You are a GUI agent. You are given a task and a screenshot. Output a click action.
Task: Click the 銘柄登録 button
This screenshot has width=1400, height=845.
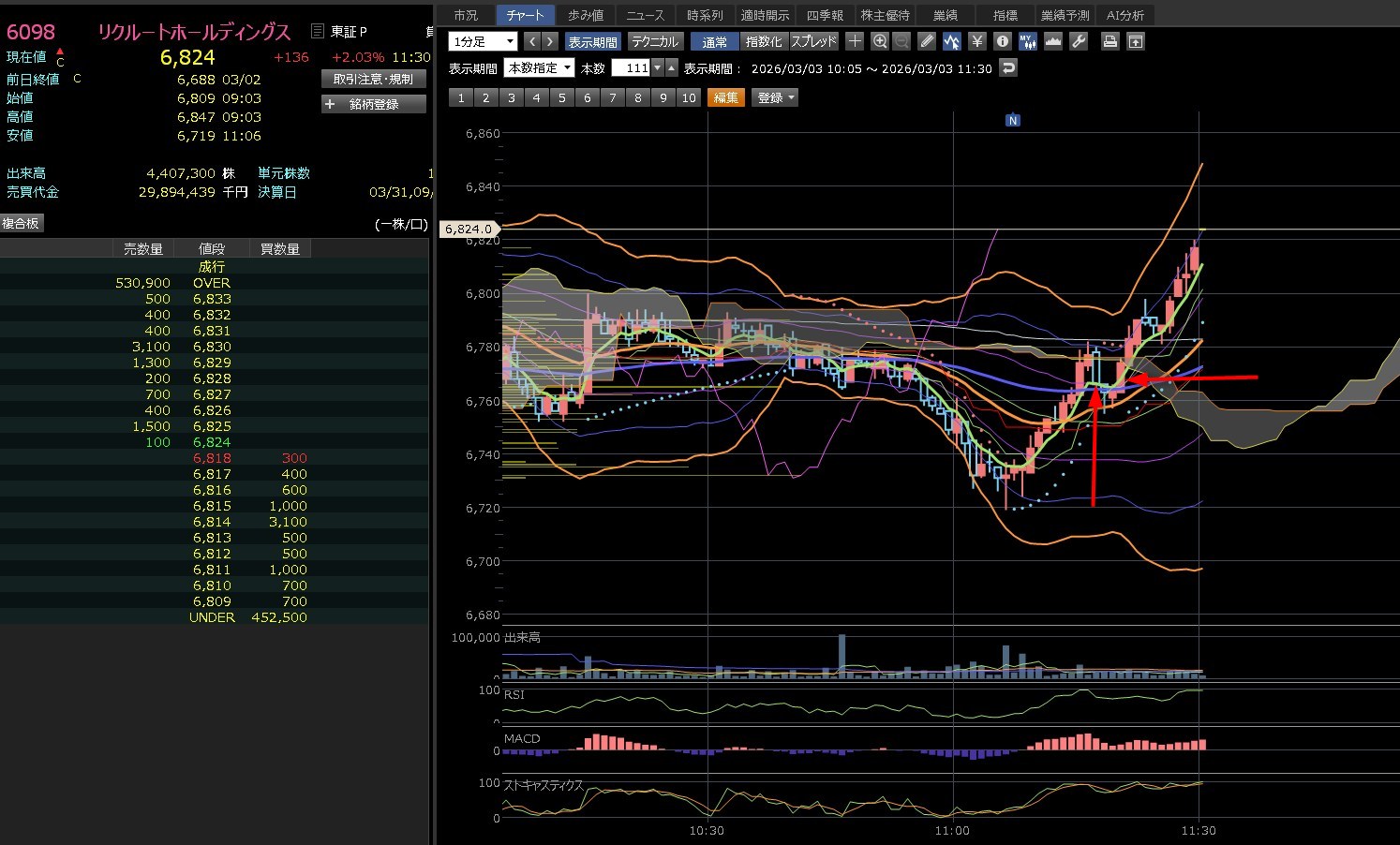(x=374, y=104)
